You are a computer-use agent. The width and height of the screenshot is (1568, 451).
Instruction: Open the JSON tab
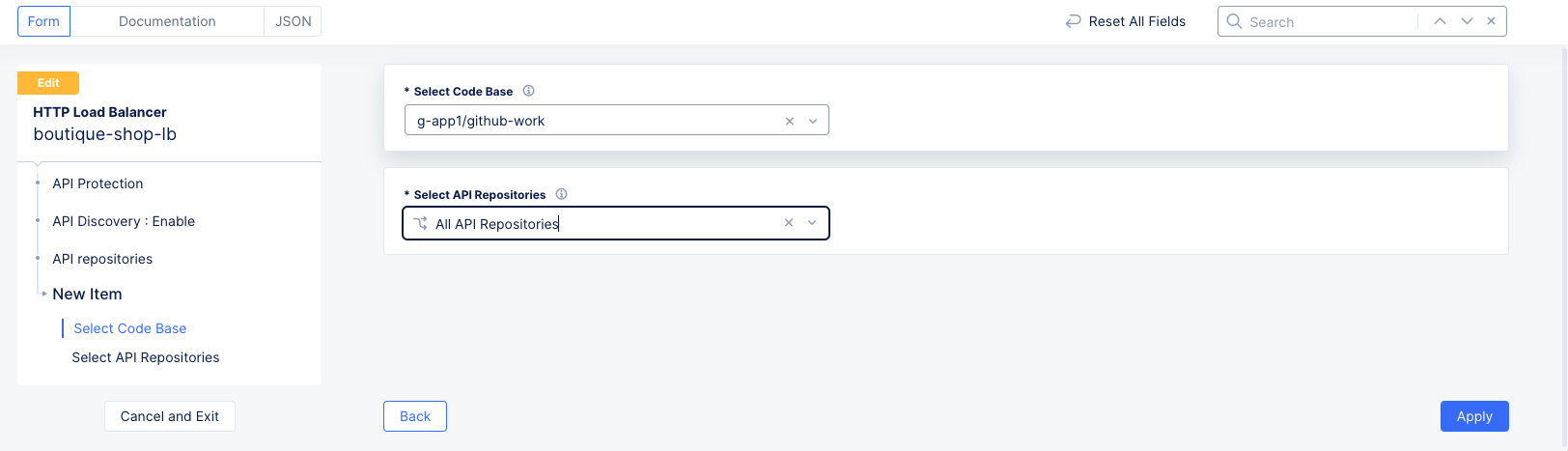click(x=294, y=21)
